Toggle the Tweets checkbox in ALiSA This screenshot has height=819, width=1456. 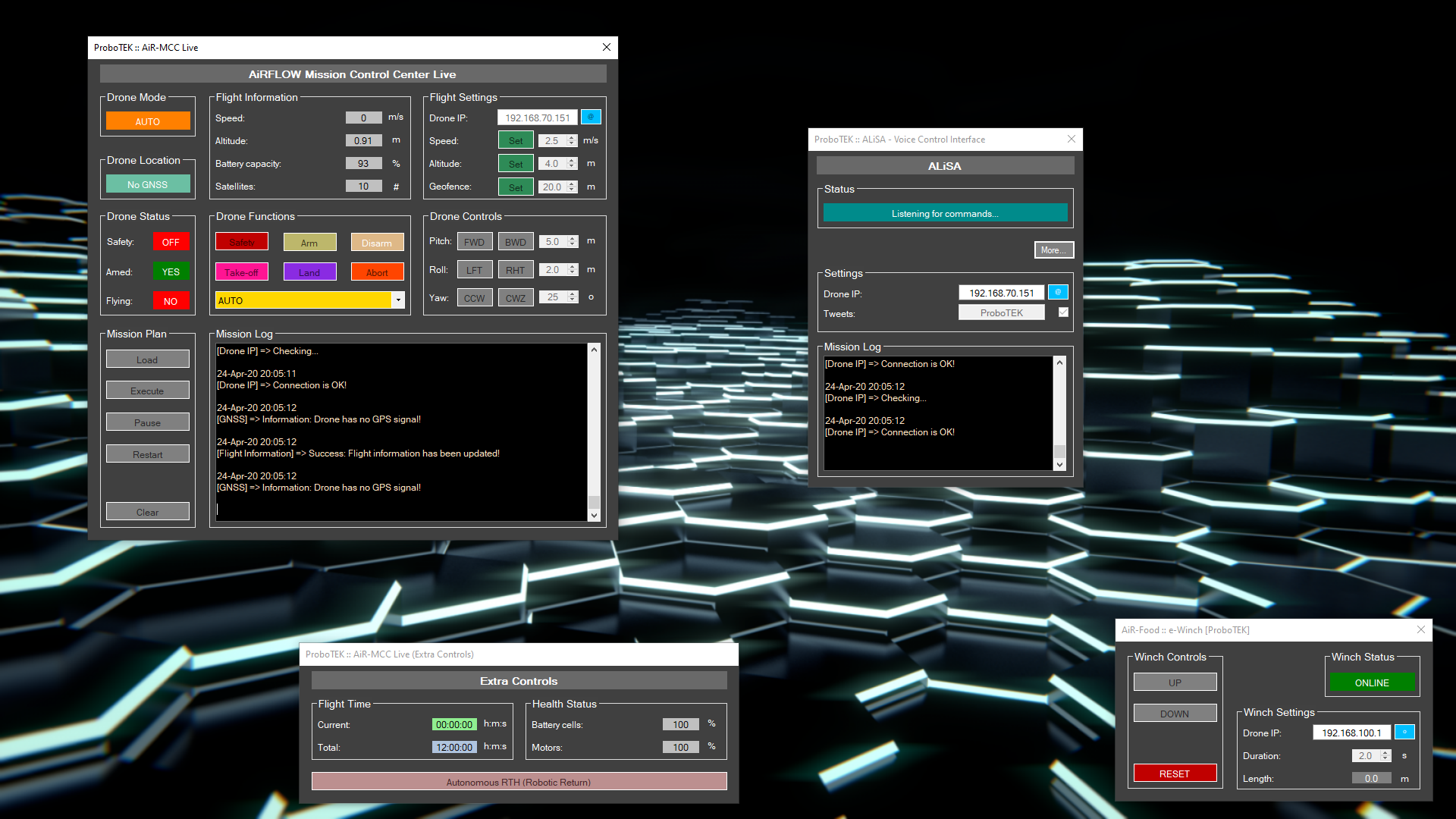tap(1063, 312)
